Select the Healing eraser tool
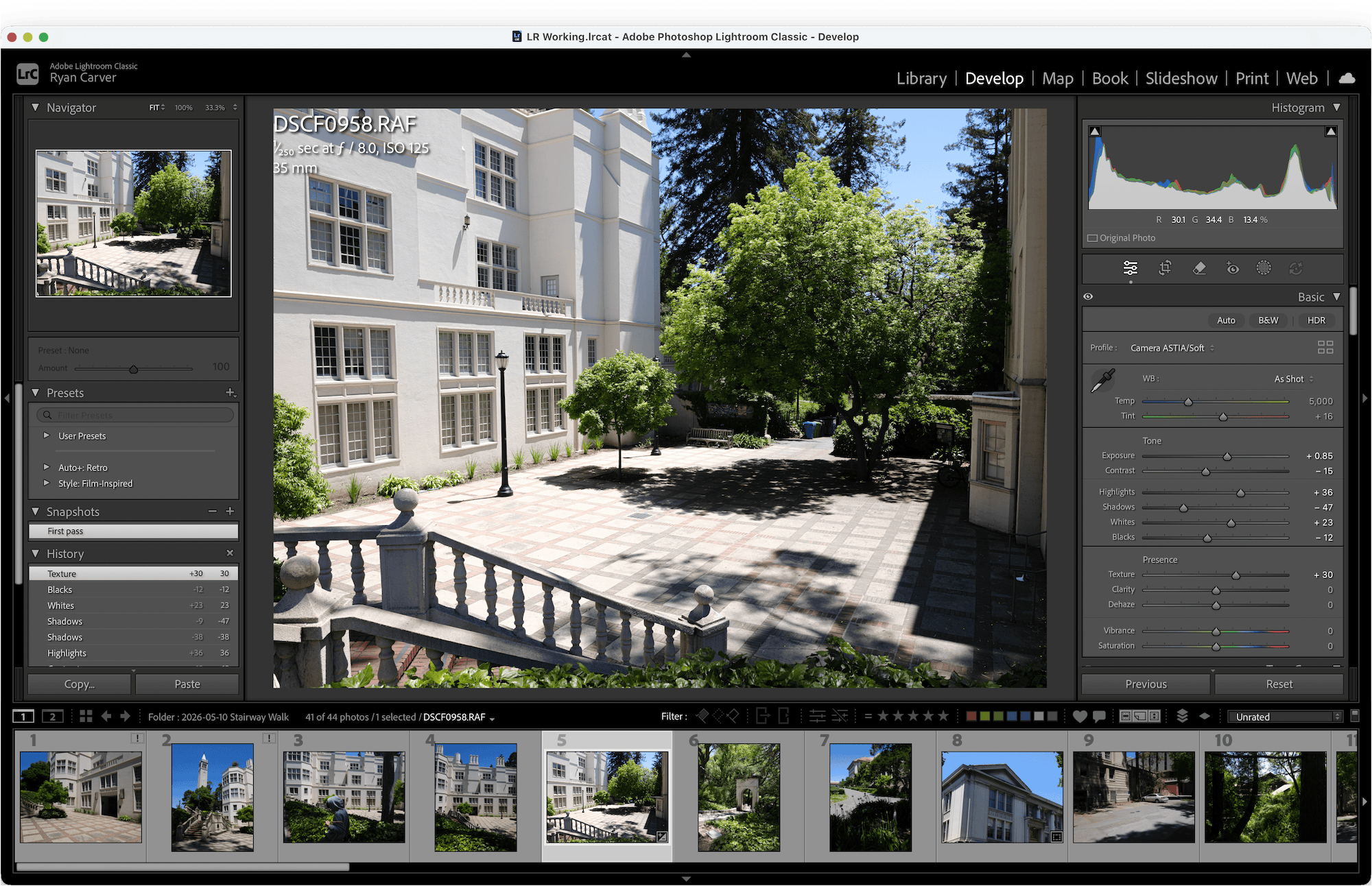1372x886 pixels. 1199,268
